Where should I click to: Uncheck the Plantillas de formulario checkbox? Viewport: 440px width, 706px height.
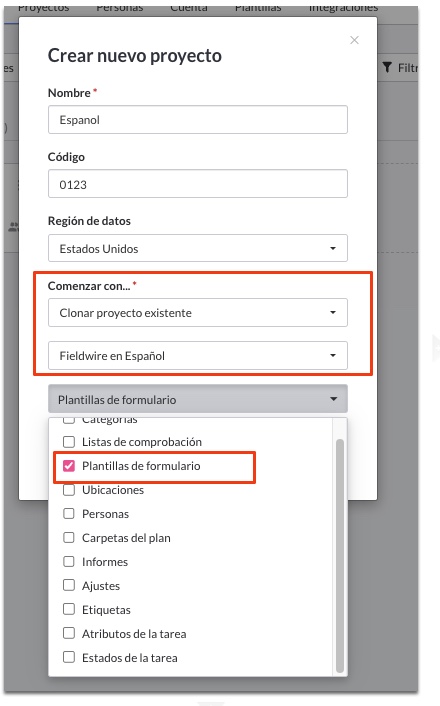coord(69,466)
